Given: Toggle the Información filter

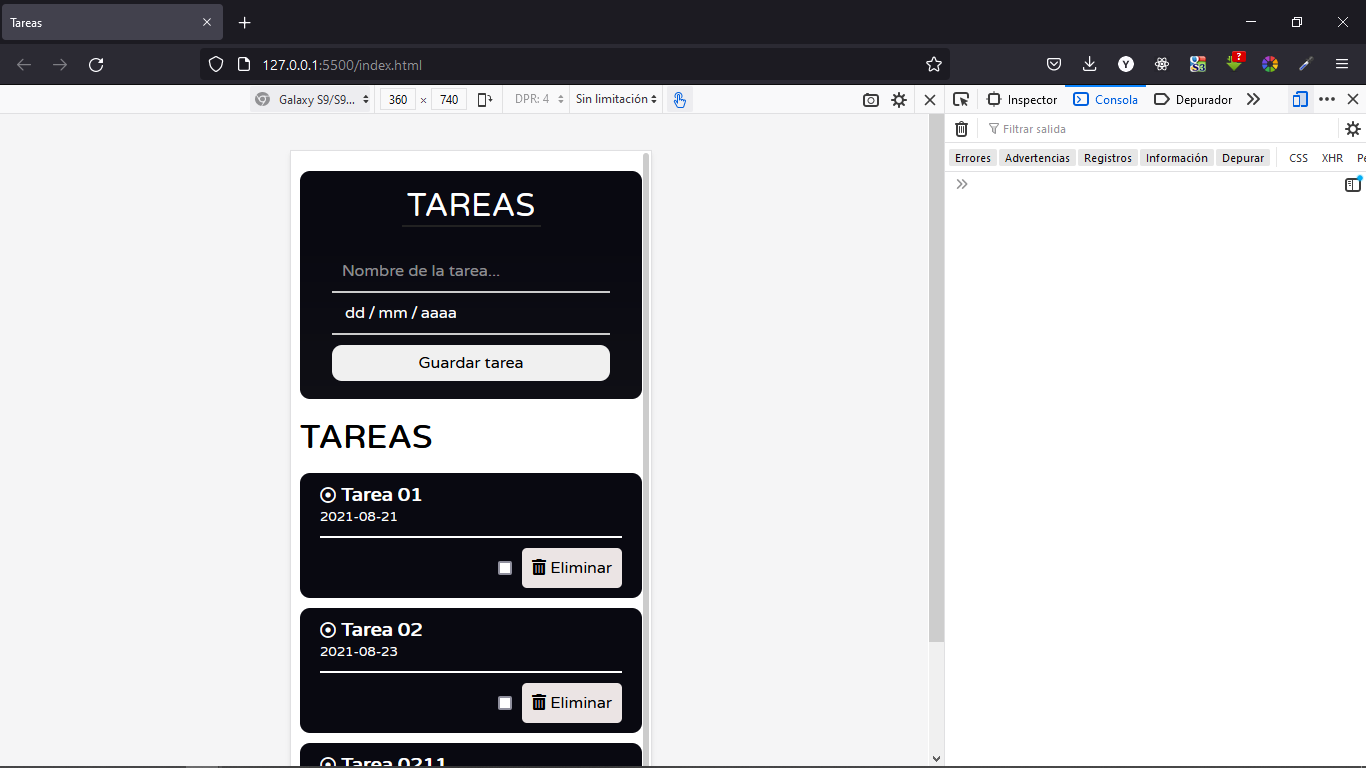Looking at the screenshot, I should [1177, 158].
